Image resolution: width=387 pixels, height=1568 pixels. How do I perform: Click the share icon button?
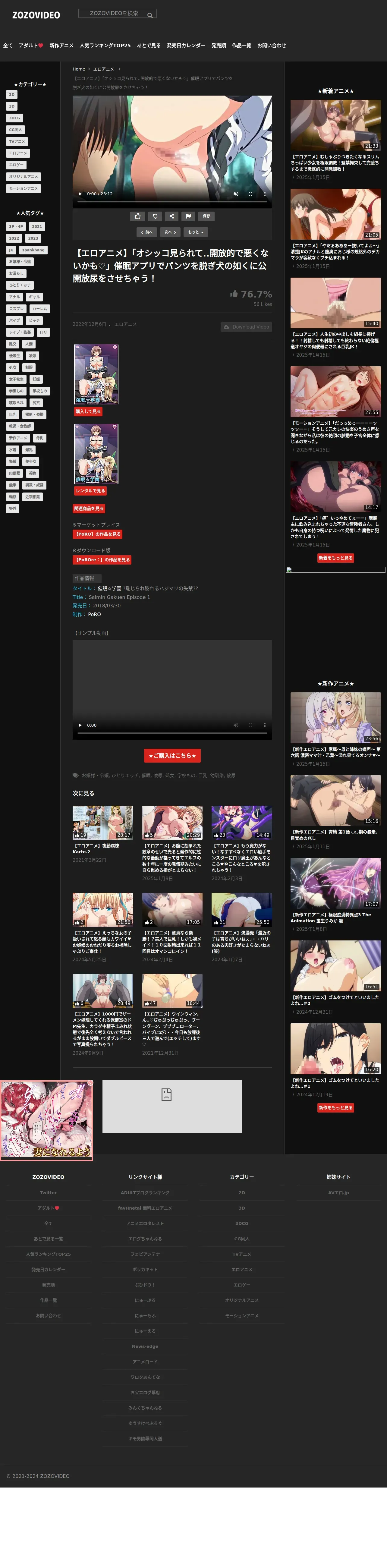[171, 216]
